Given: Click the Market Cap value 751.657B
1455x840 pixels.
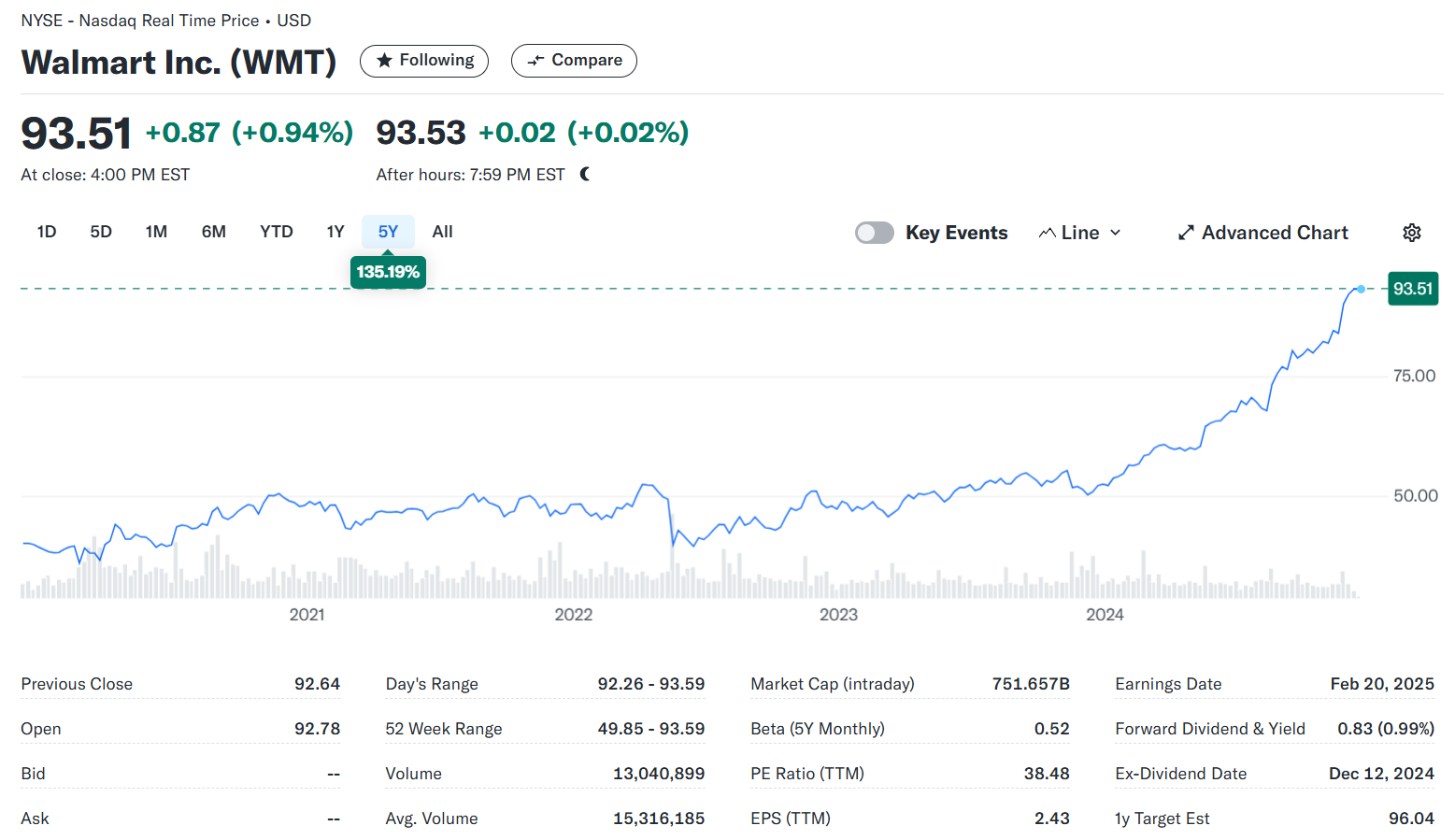Looking at the screenshot, I should click(x=1031, y=684).
